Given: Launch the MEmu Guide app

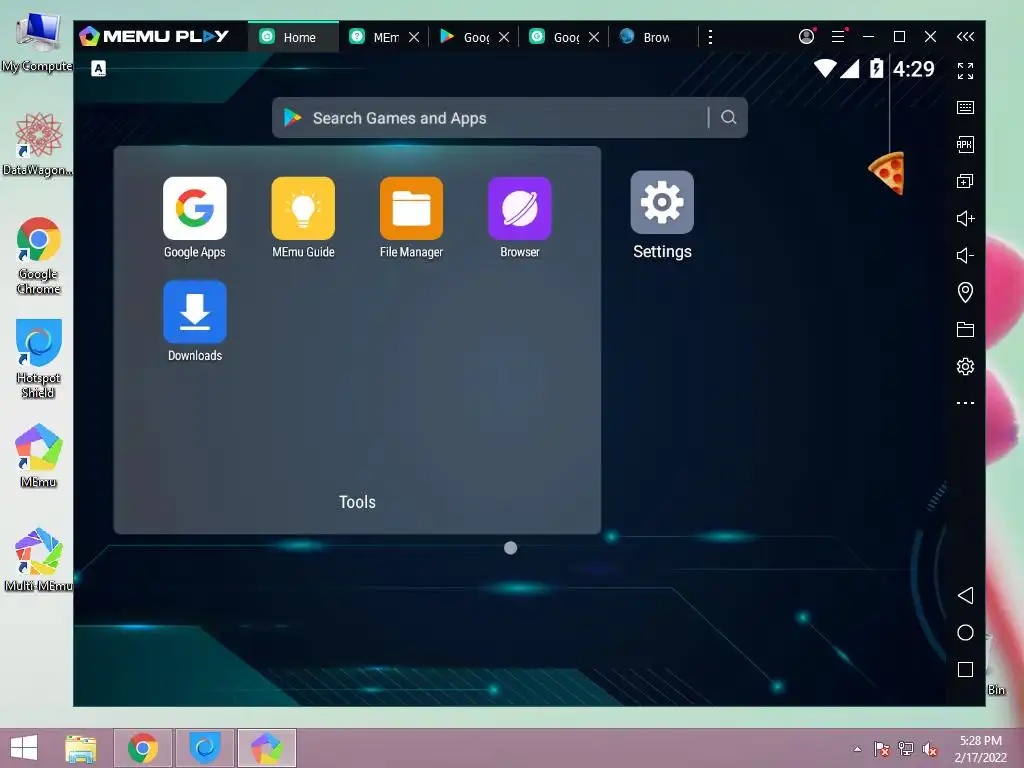Looking at the screenshot, I should 303,208.
